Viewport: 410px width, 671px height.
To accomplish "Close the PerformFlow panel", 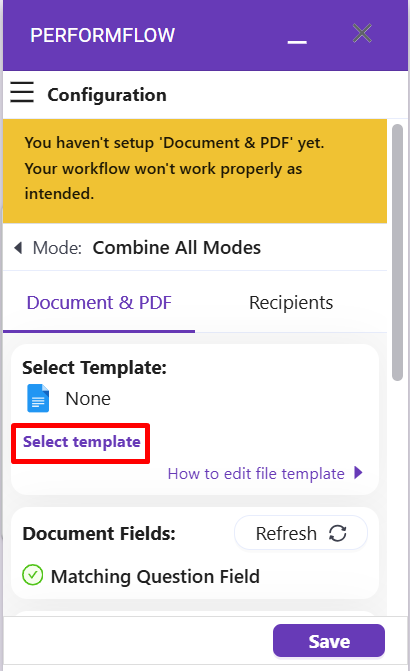I will click(362, 33).
